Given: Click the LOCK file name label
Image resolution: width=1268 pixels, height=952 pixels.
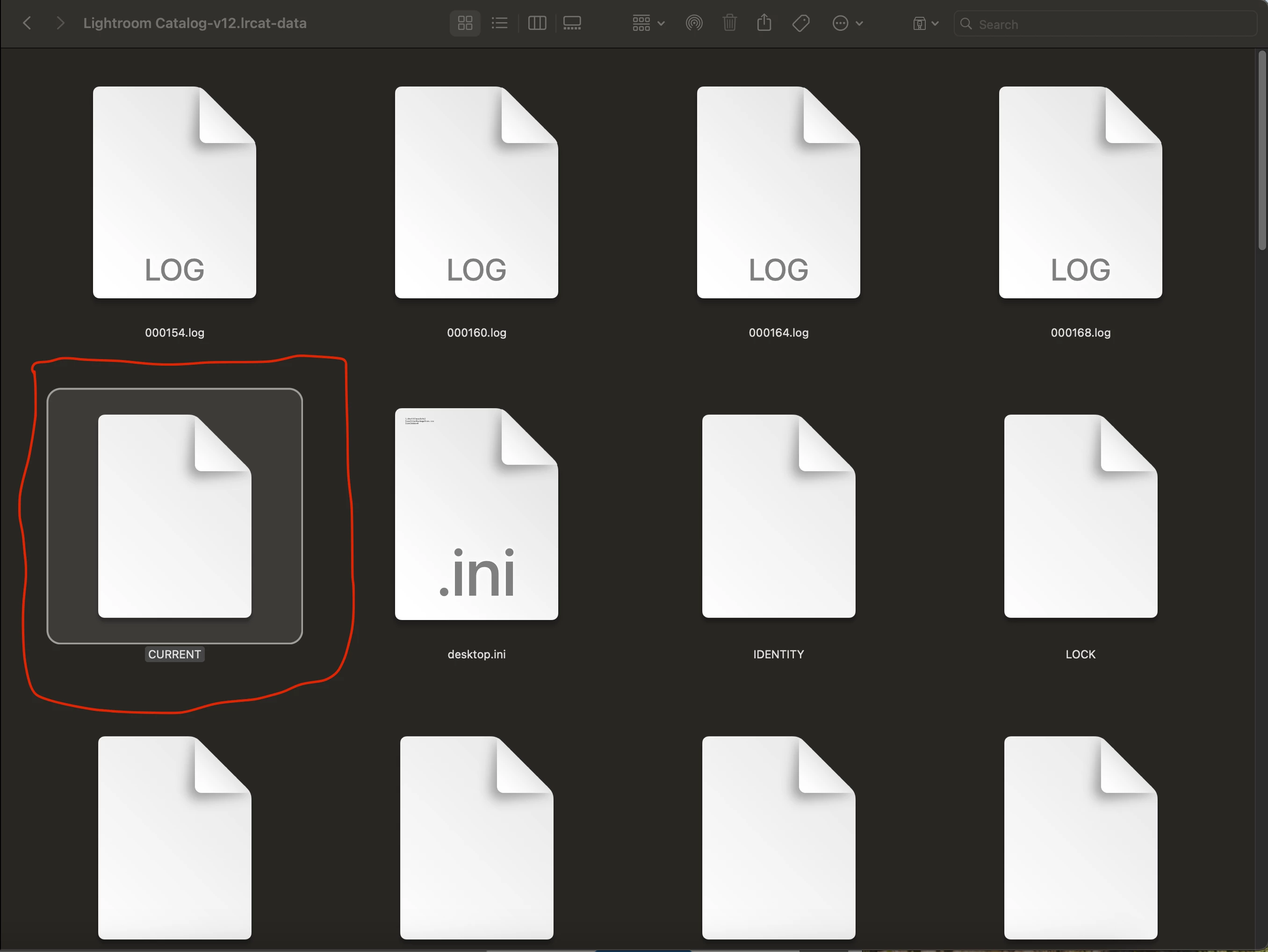Looking at the screenshot, I should [1080, 654].
